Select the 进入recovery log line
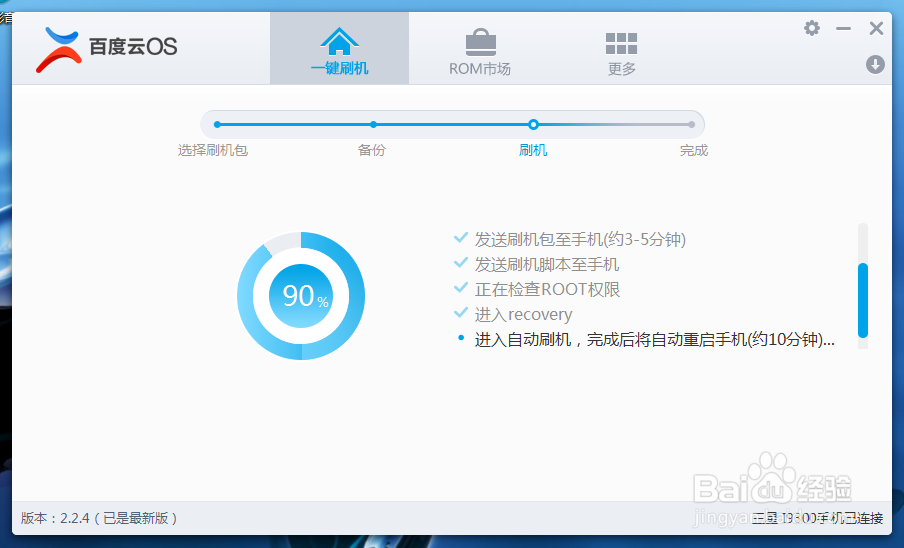The width and height of the screenshot is (904, 548). coord(523,315)
